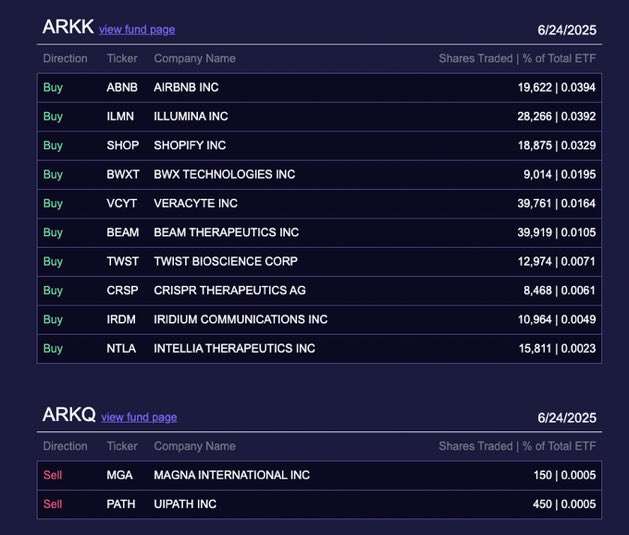
Task: Click ARKK Shares Traded | % of Total ETF header
Action: point(517,59)
